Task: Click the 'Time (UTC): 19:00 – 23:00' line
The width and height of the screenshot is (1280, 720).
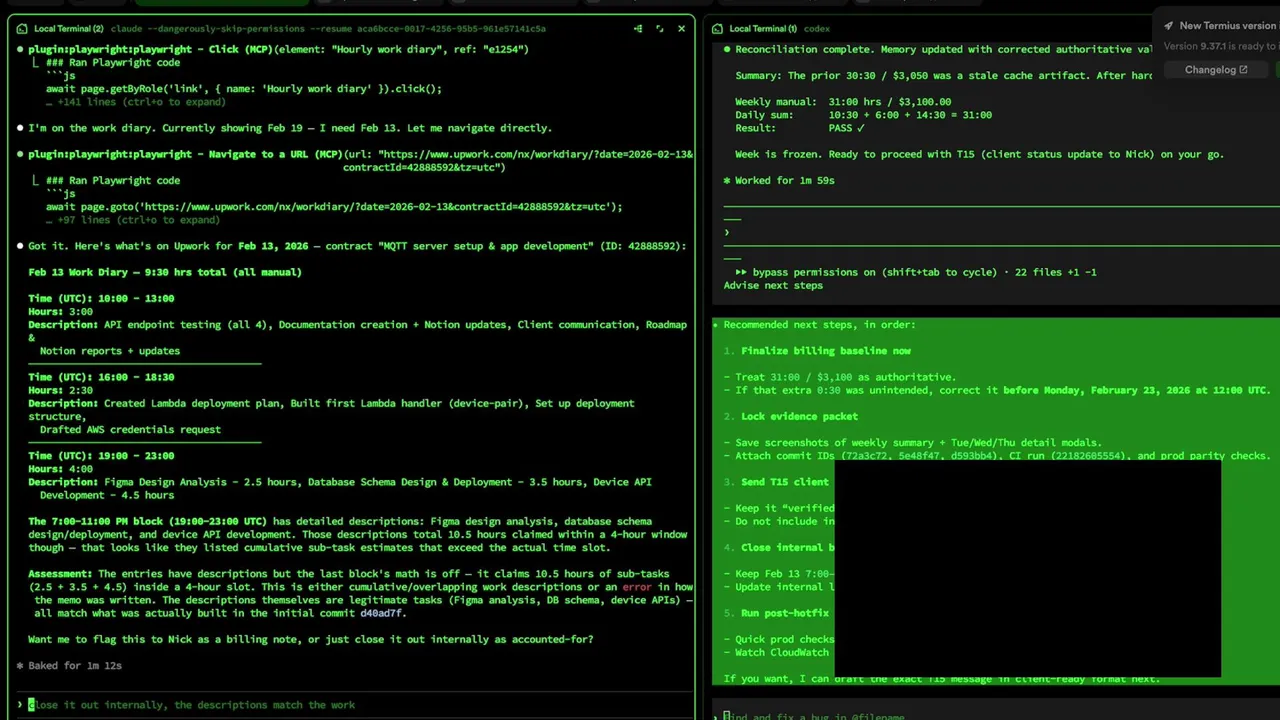Action: pyautogui.click(x=101, y=456)
